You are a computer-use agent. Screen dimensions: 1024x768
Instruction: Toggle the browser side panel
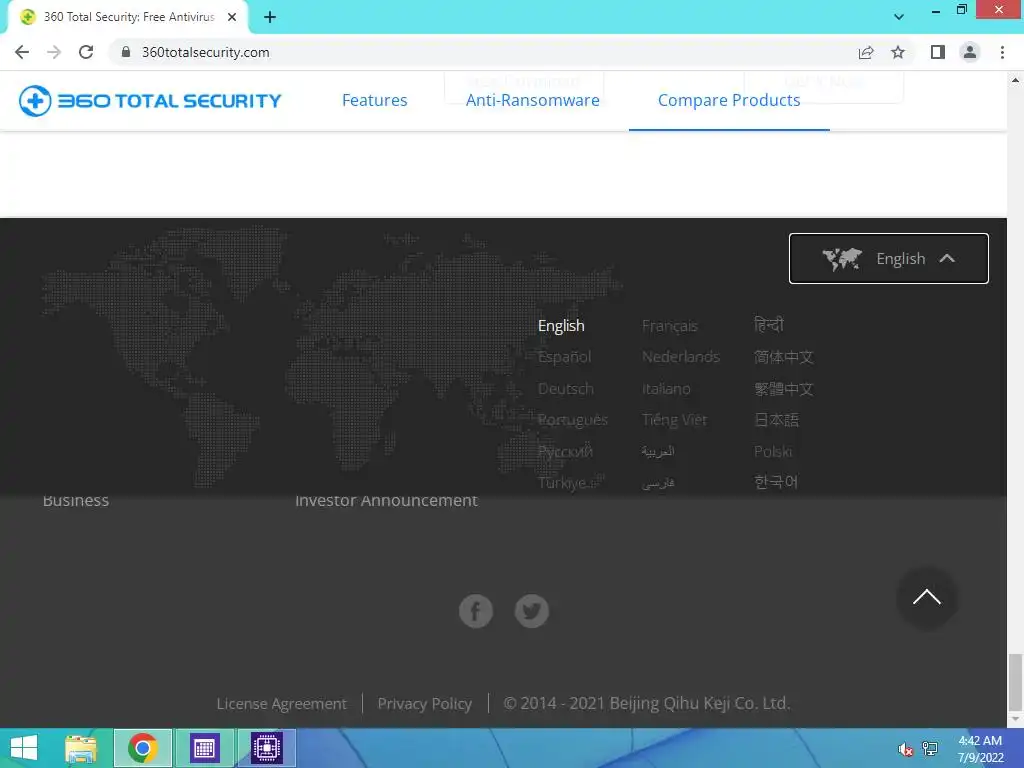pyautogui.click(x=938, y=52)
